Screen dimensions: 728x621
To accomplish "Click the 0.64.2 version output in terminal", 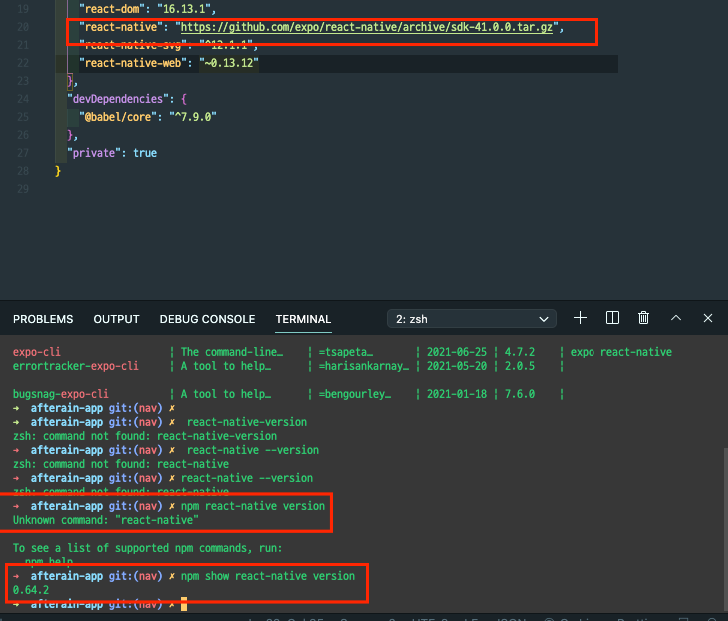I will 31,590.
